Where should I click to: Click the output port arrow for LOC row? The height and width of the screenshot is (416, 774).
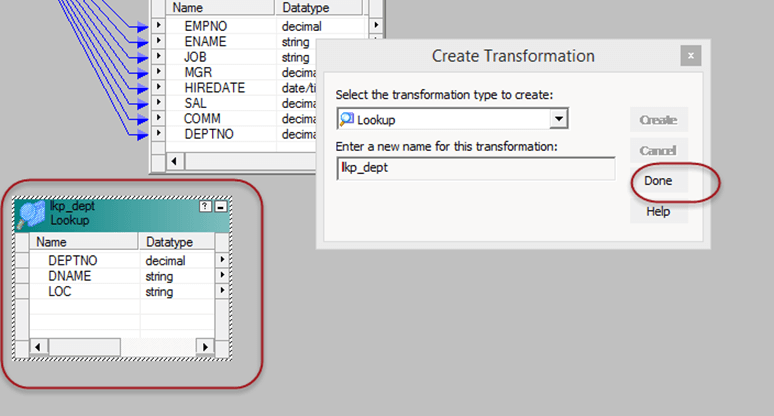221,292
